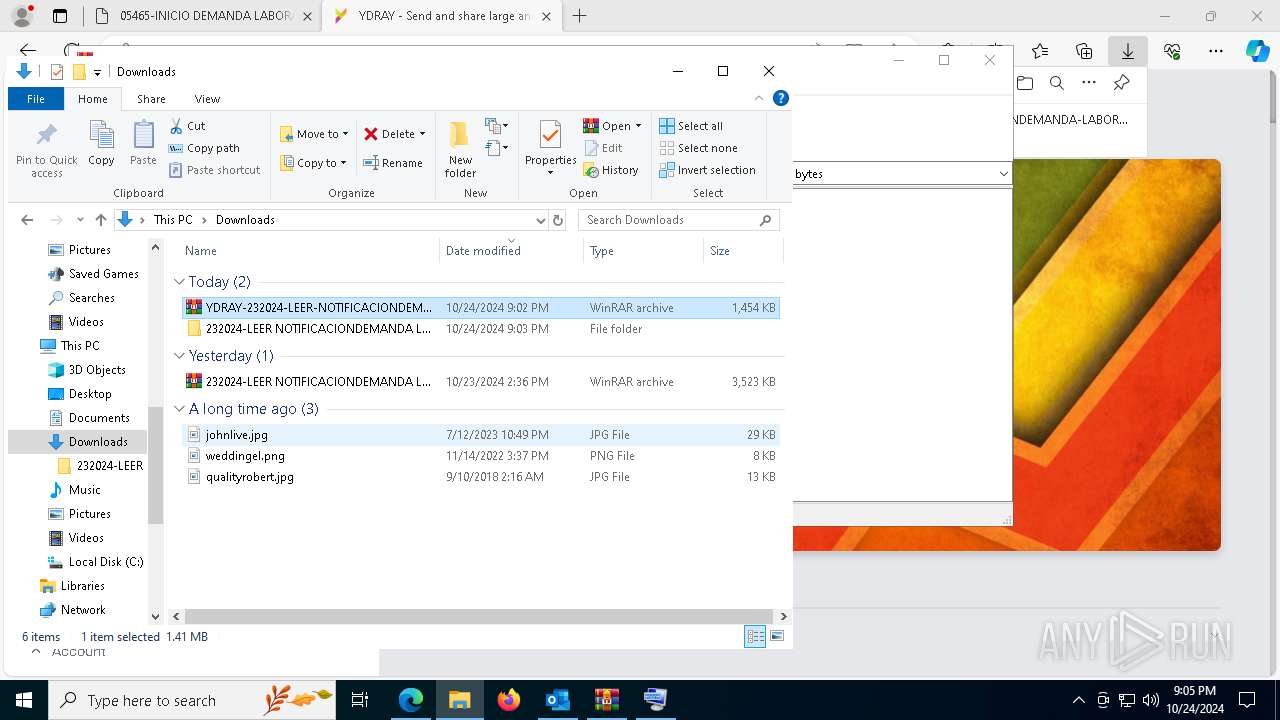Screen dimensions: 1280x720
Task: Switch to large thumbnails view icon
Action: pyautogui.click(x=777, y=636)
